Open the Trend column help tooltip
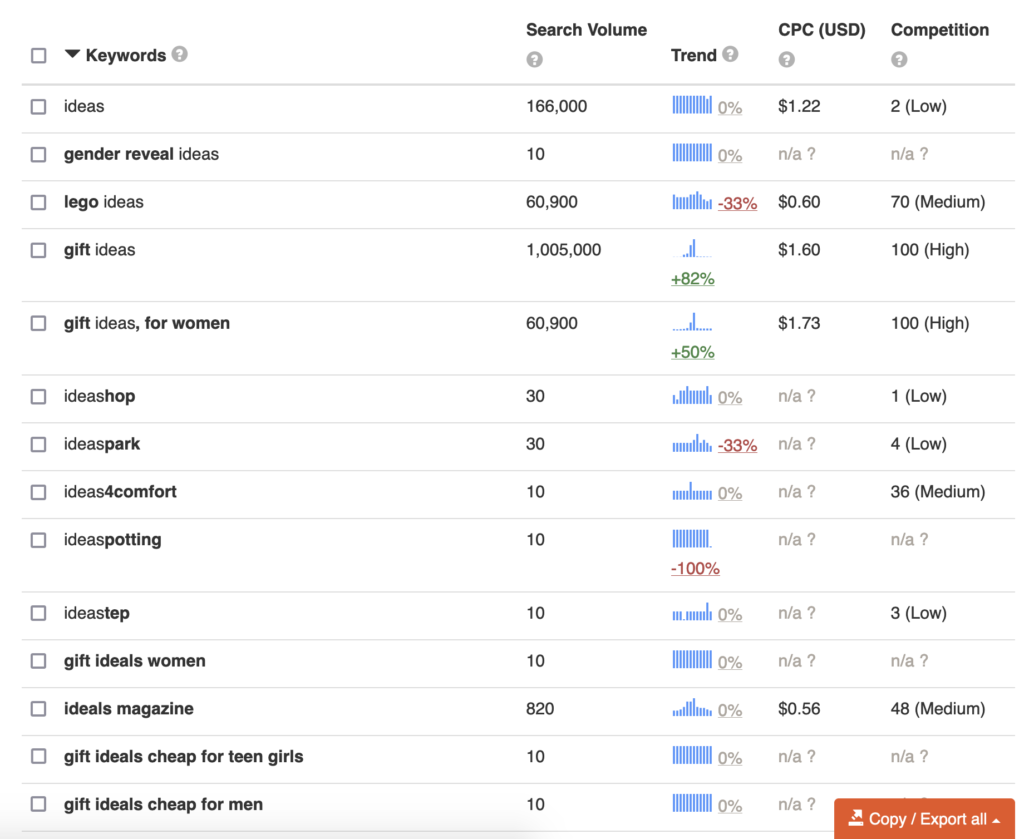Screen dimensions: 1024x839 coord(731,55)
